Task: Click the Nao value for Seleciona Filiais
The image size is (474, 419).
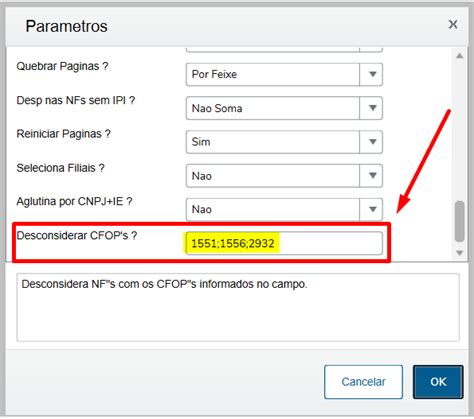Action: click(273, 176)
